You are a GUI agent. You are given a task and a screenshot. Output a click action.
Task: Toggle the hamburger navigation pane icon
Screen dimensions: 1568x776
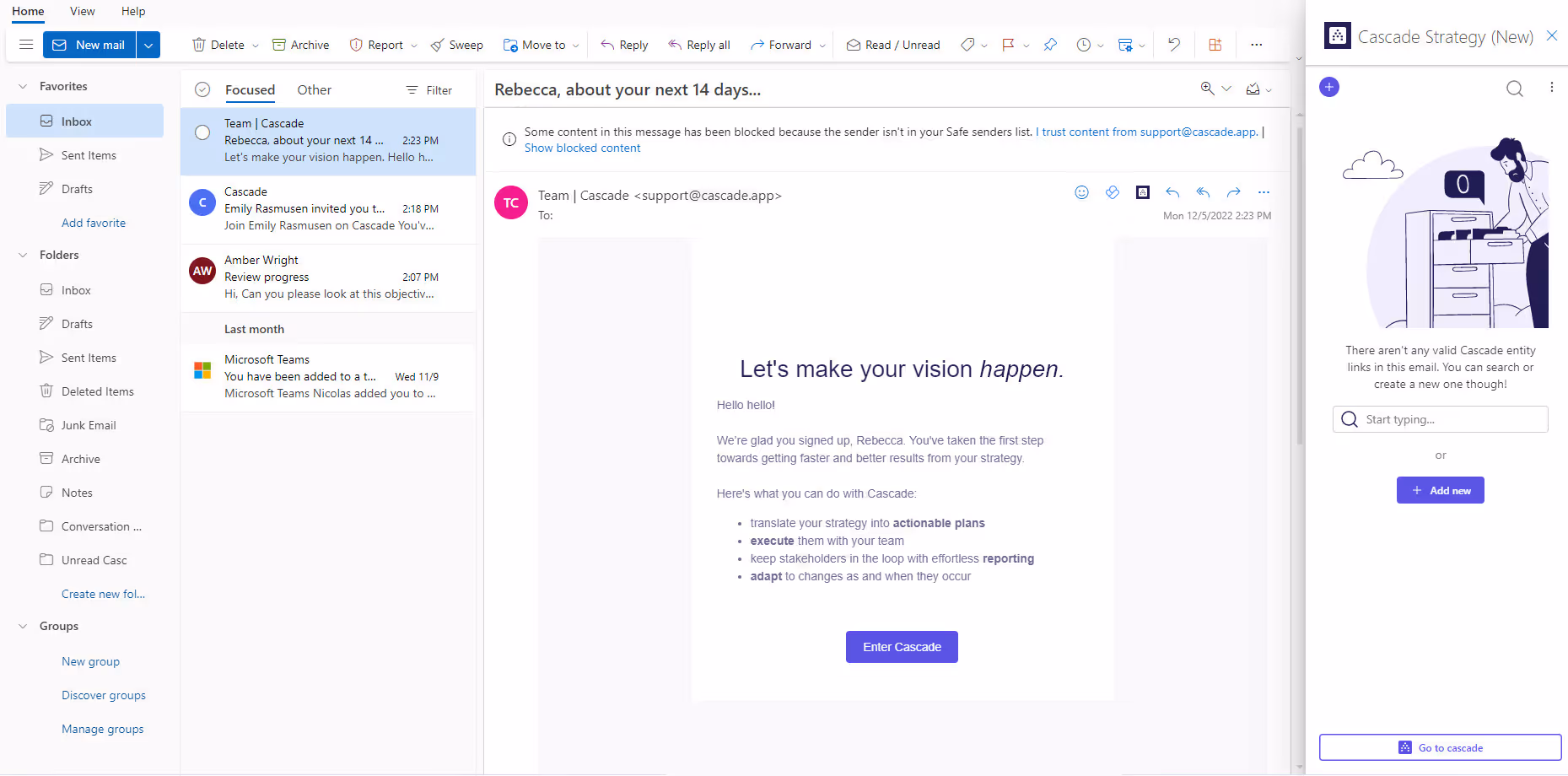(26, 45)
